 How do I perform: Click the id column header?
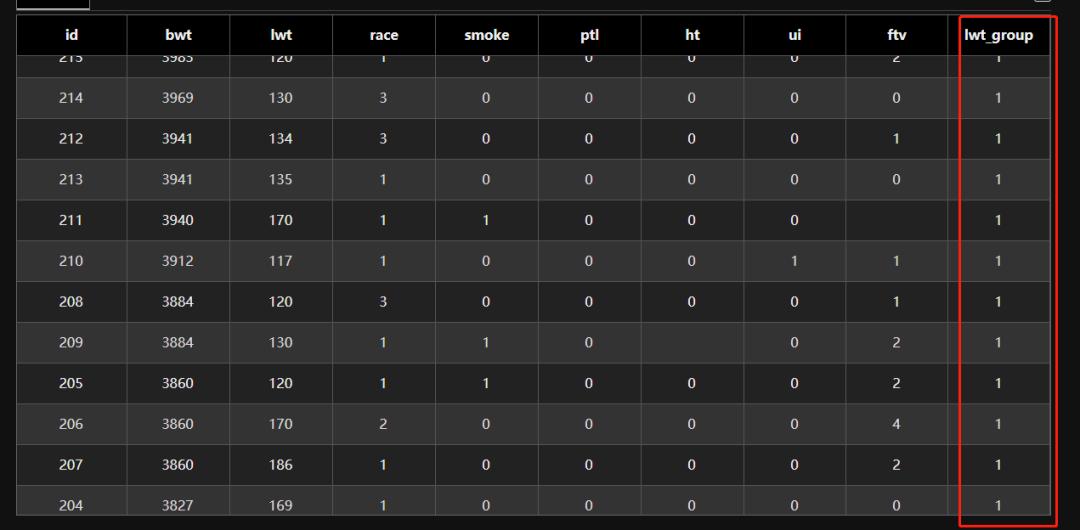(x=71, y=35)
